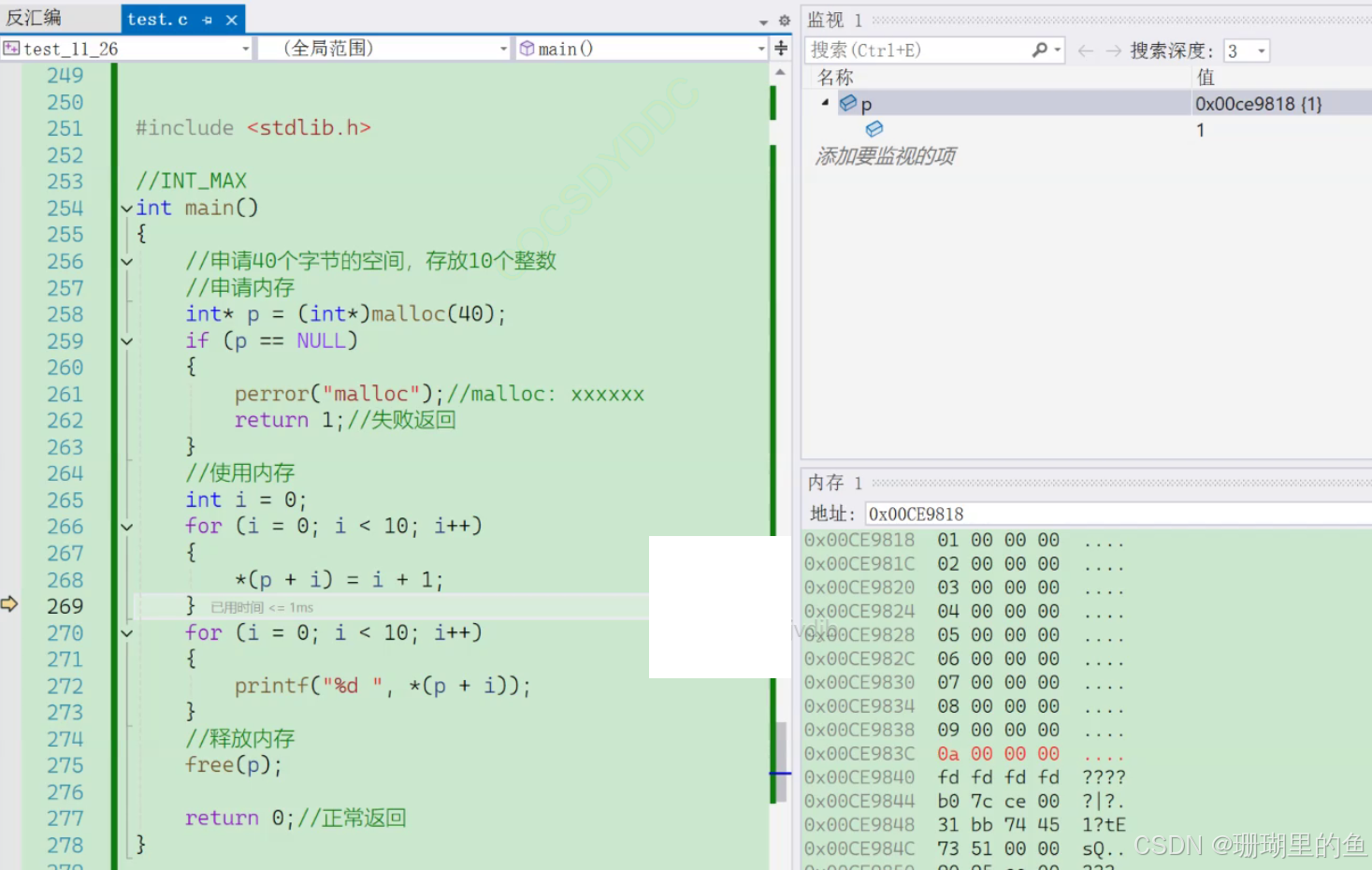Click the 名称 column header

click(x=835, y=78)
